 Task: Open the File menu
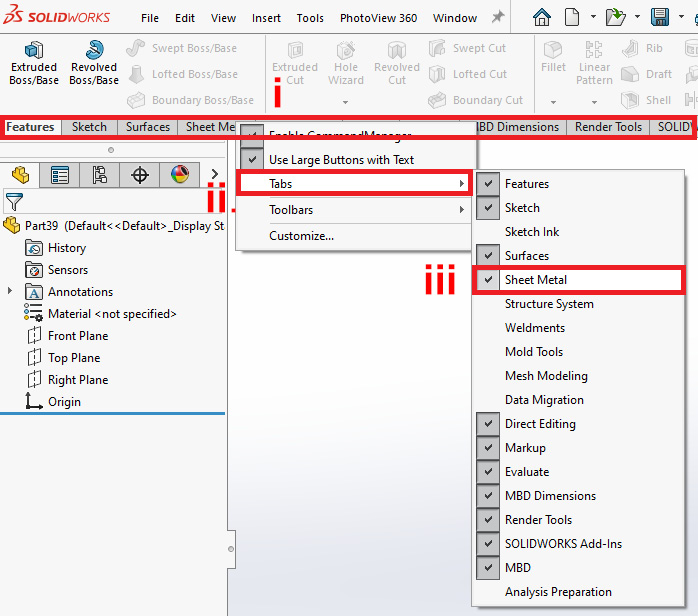click(x=150, y=18)
